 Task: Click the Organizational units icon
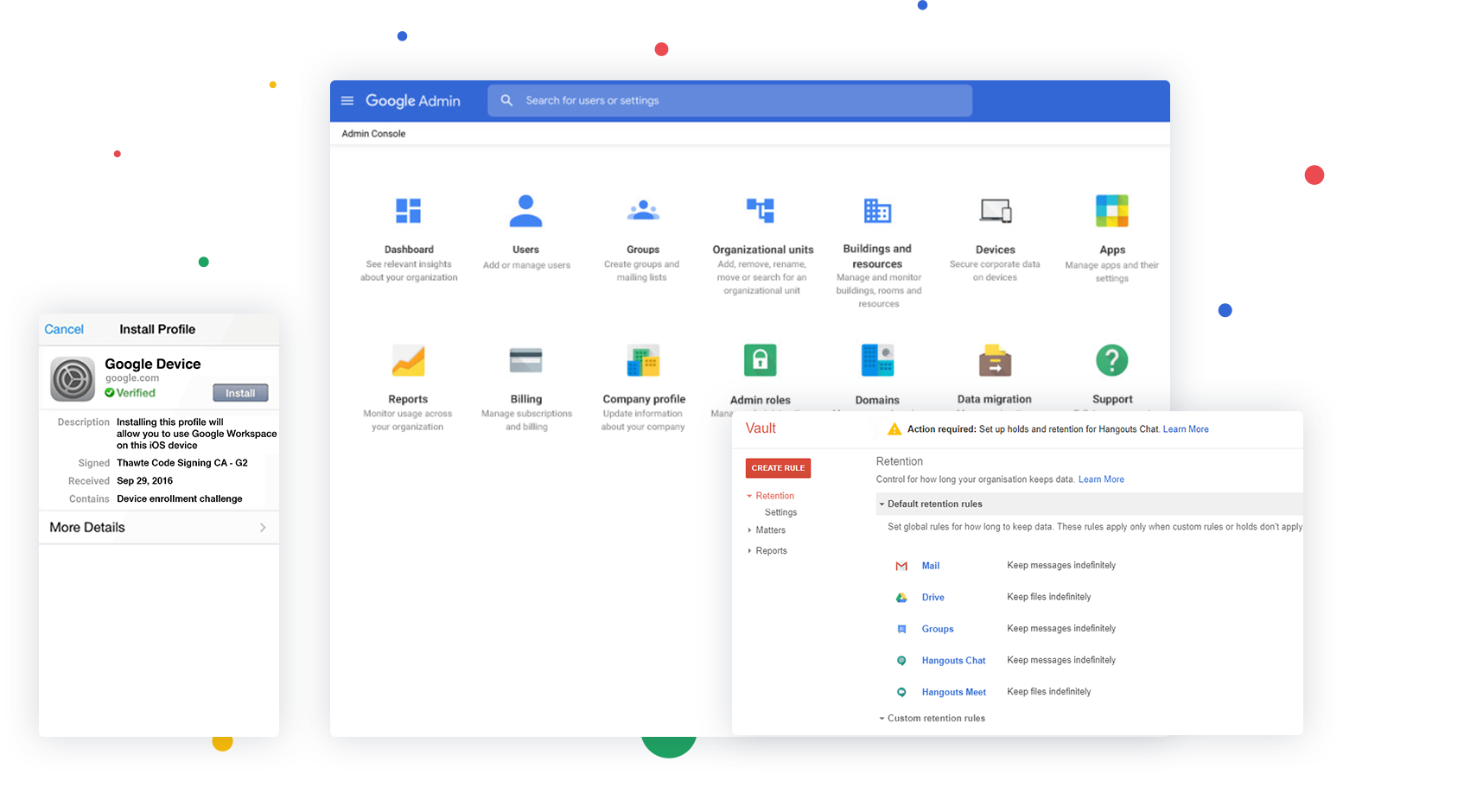760,210
